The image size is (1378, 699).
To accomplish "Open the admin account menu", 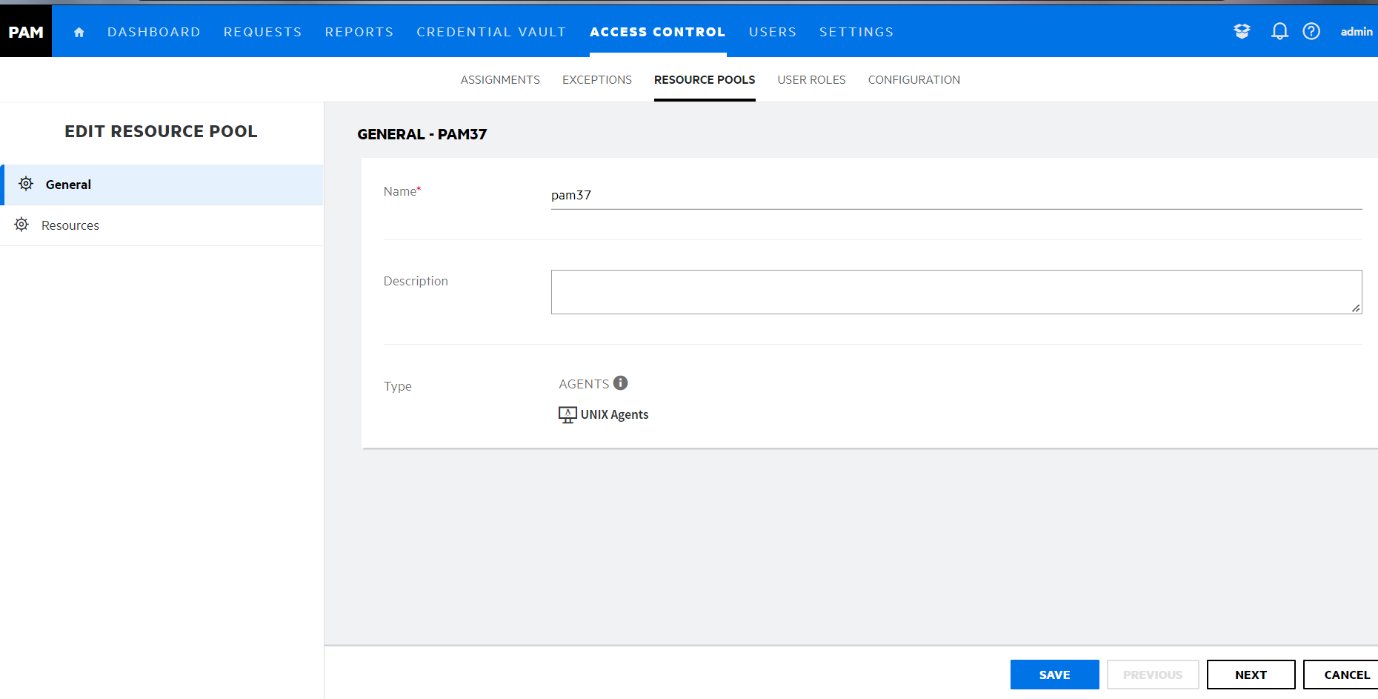I will [1355, 31].
